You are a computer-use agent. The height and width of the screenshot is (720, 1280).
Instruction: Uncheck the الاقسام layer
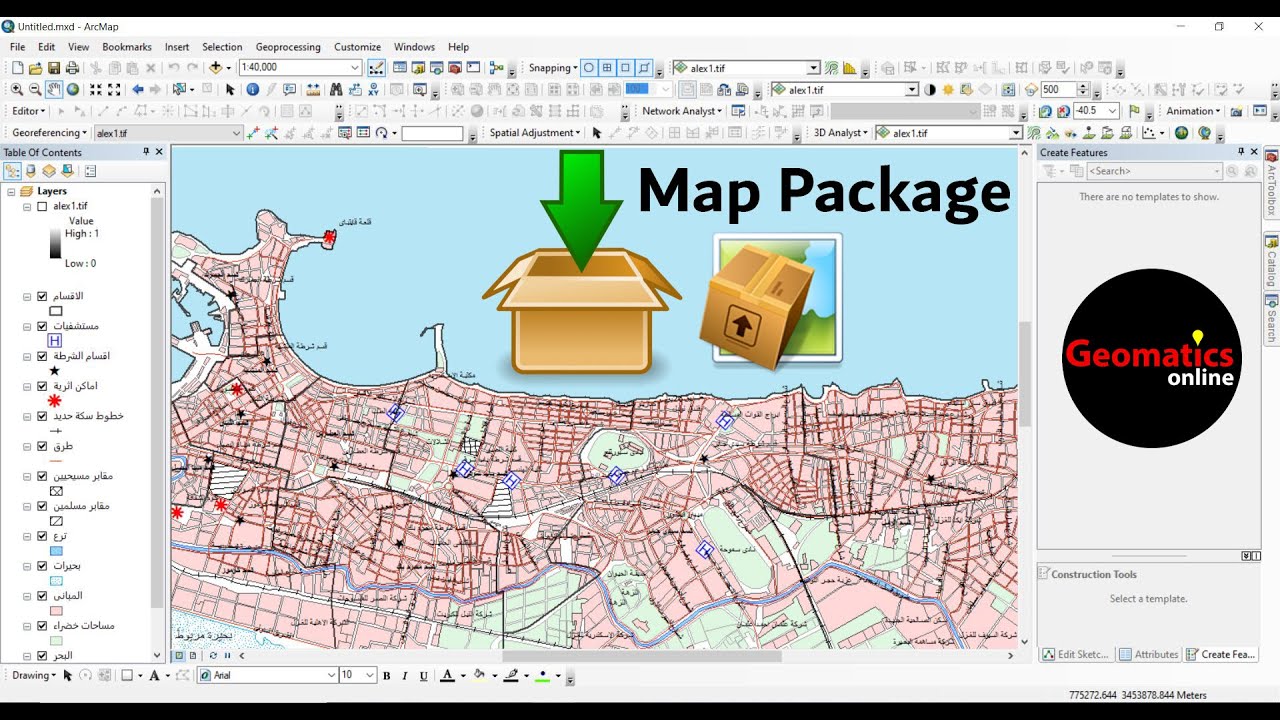click(42, 296)
